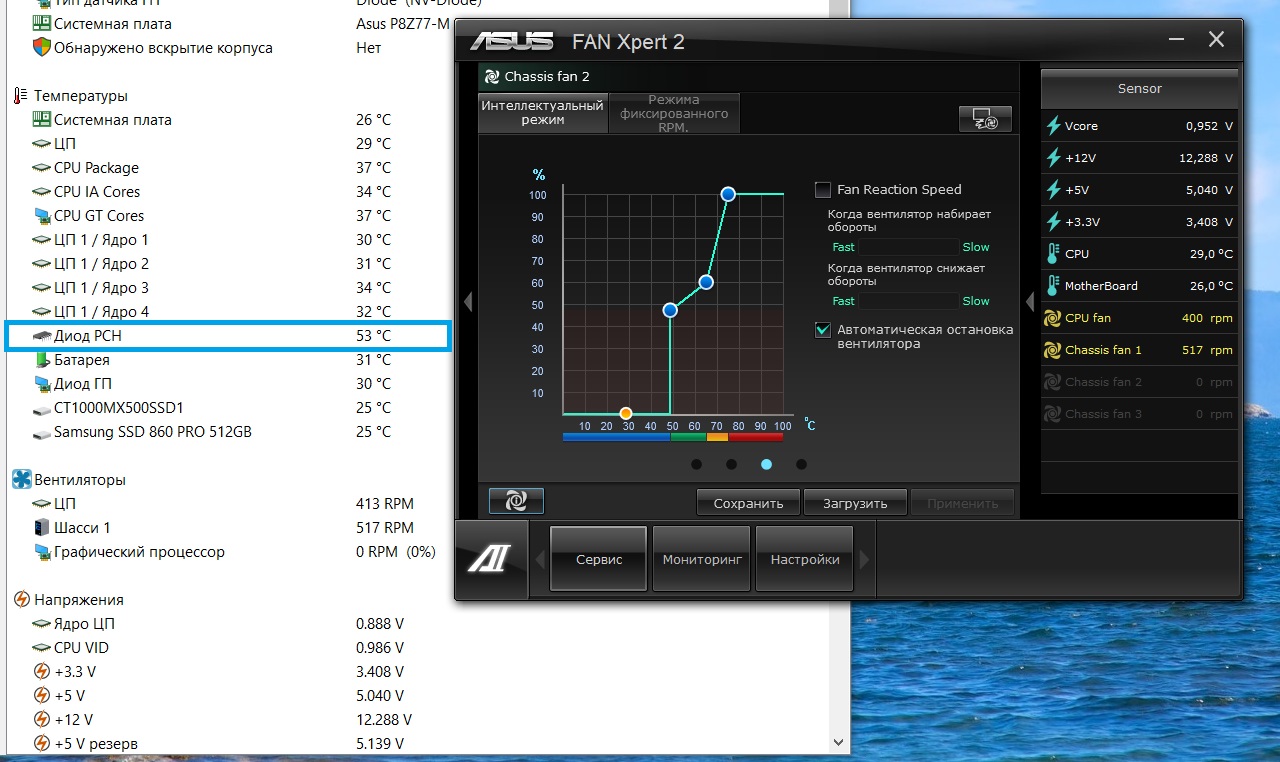This screenshot has width=1280, height=762.
Task: Click the Загрузить button
Action: (855, 503)
